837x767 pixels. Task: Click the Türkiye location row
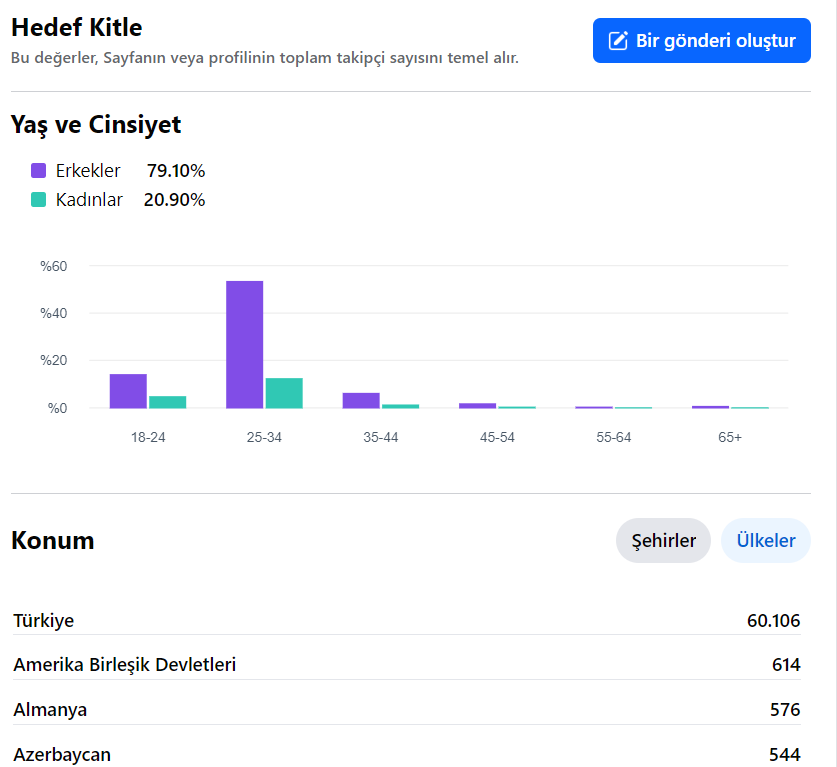pyautogui.click(x=407, y=620)
